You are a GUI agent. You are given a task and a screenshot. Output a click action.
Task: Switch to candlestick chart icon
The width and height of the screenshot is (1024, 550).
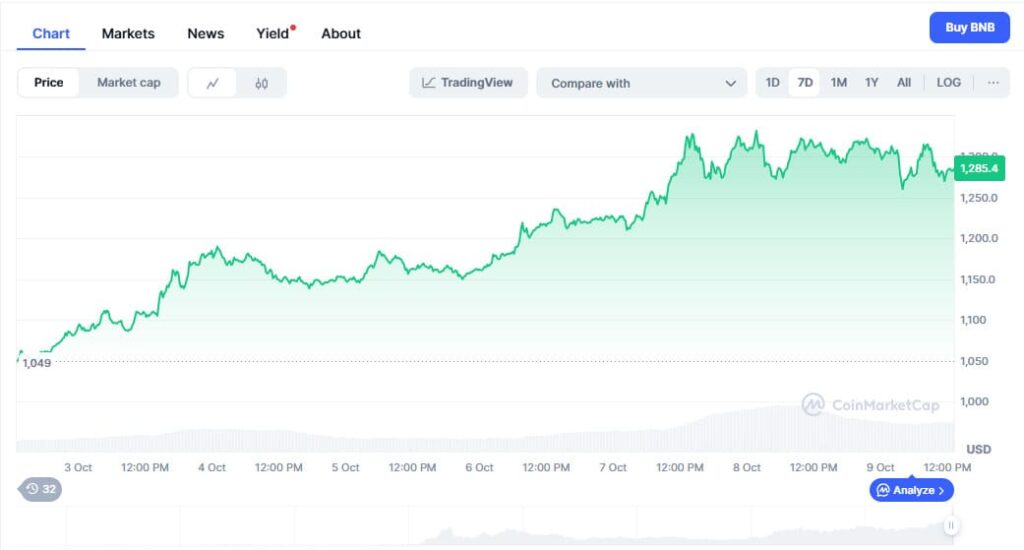261,83
